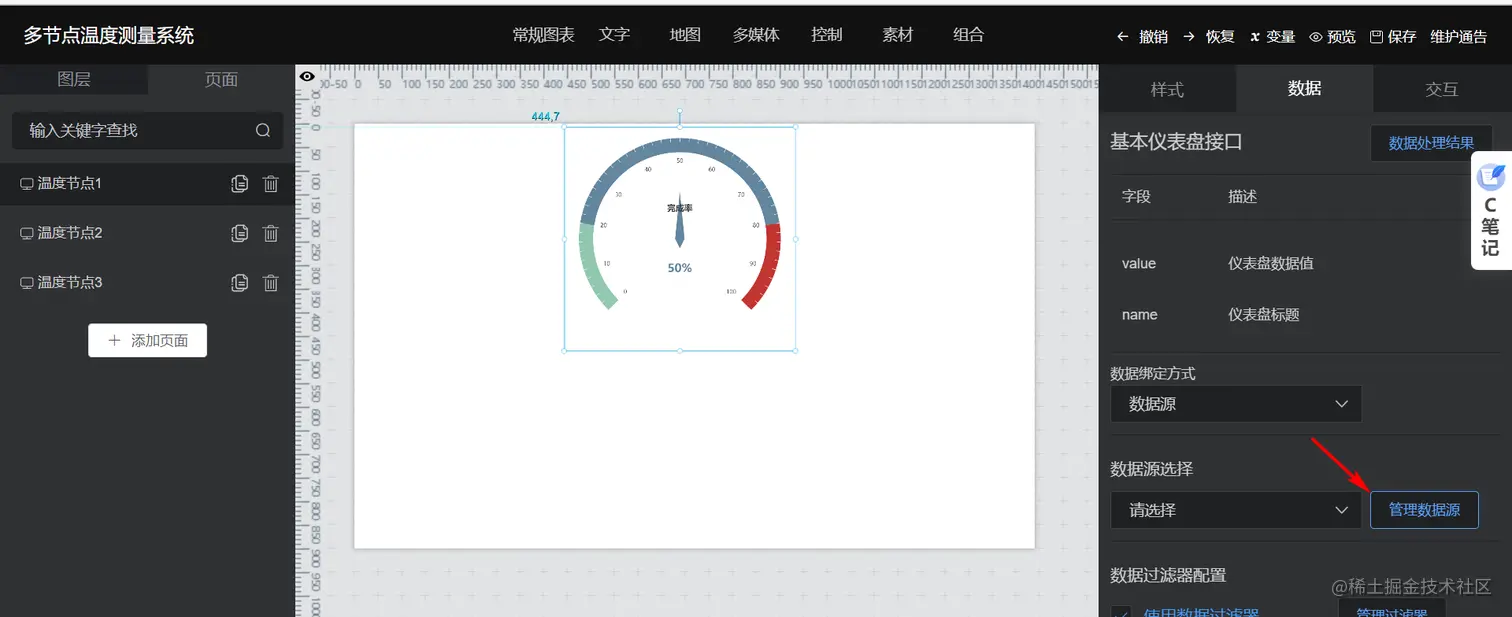This screenshot has width=1512, height=617.
Task: Open 维护通告 notice
Action: (1459, 36)
